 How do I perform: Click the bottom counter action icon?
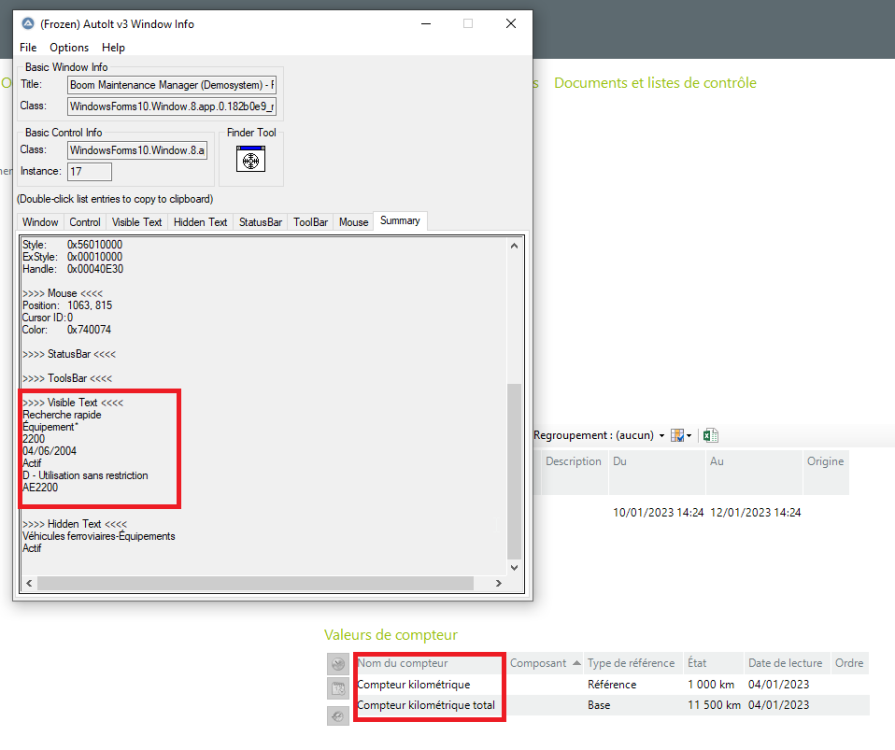point(338,715)
